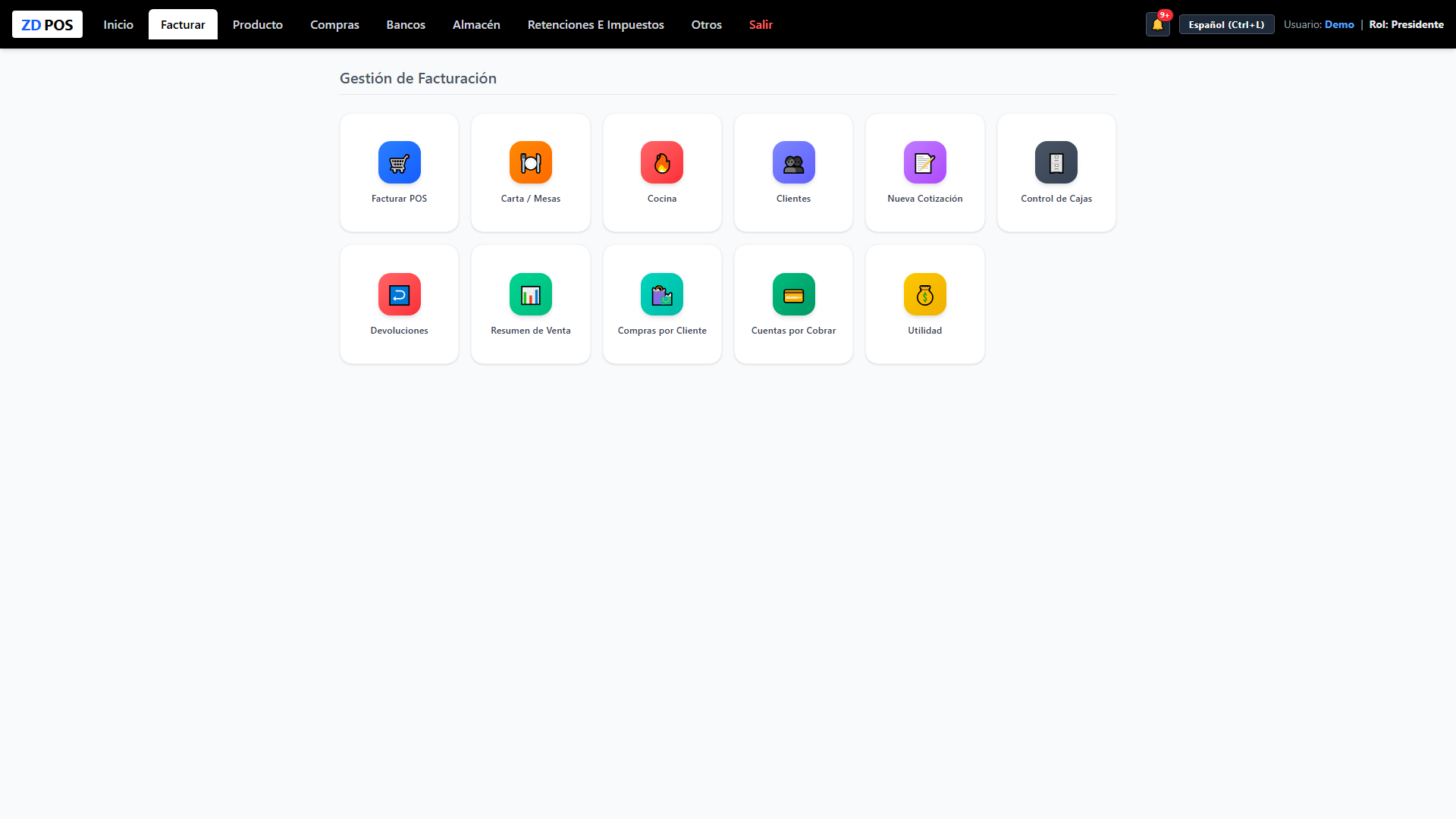Image resolution: width=1456 pixels, height=819 pixels.
Task: Select the Almacén menu item
Action: pos(476,24)
